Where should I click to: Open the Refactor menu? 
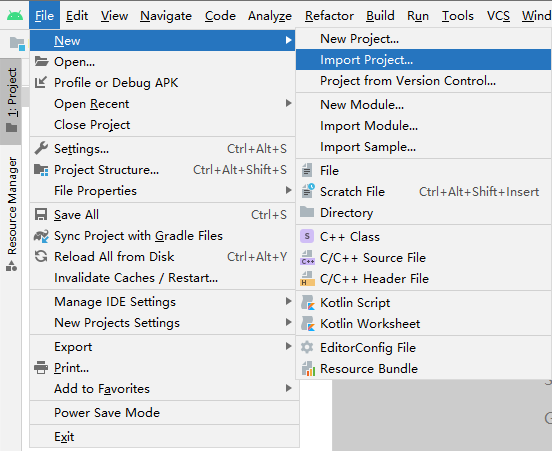[x=329, y=16]
